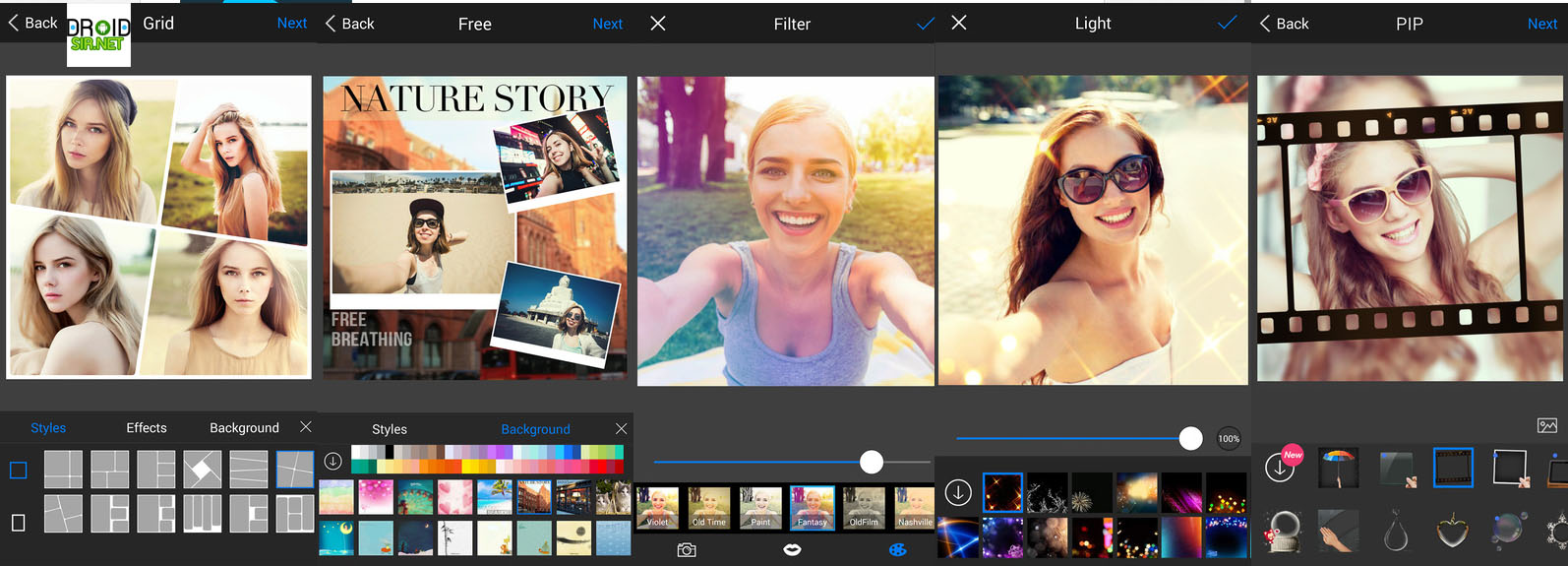
Task: Switch to the Effects tab
Action: (147, 428)
